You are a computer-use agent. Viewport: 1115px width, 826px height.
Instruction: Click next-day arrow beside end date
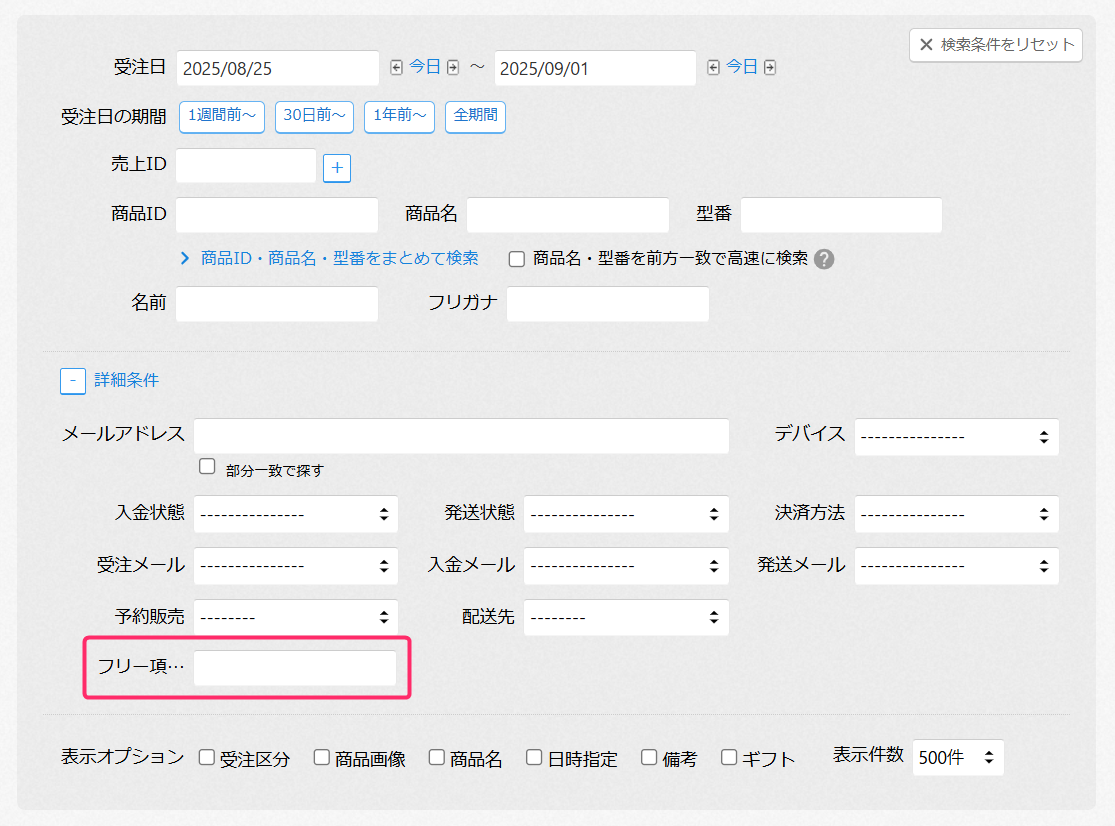tap(770, 68)
